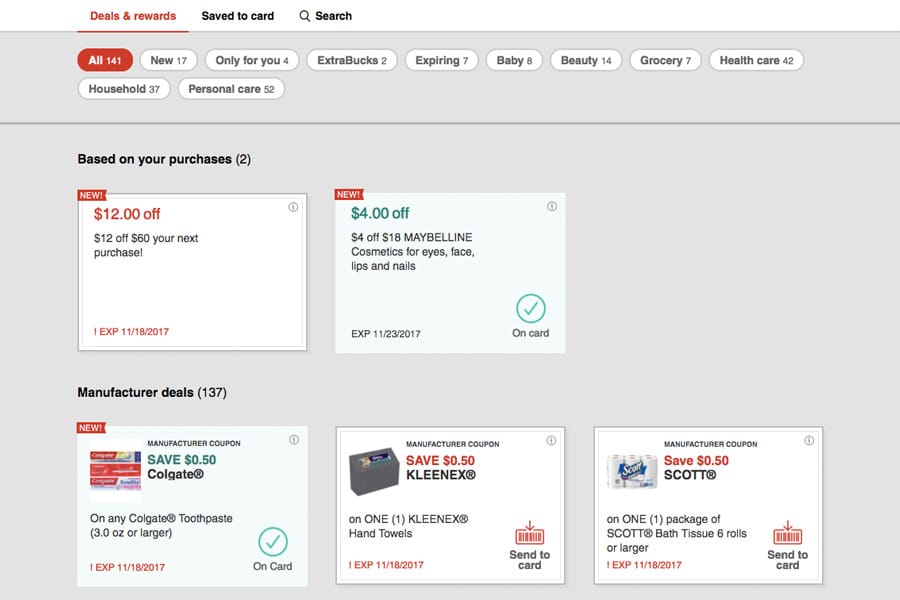Switch to Deals & rewards tab
The image size is (900, 600).
(133, 16)
